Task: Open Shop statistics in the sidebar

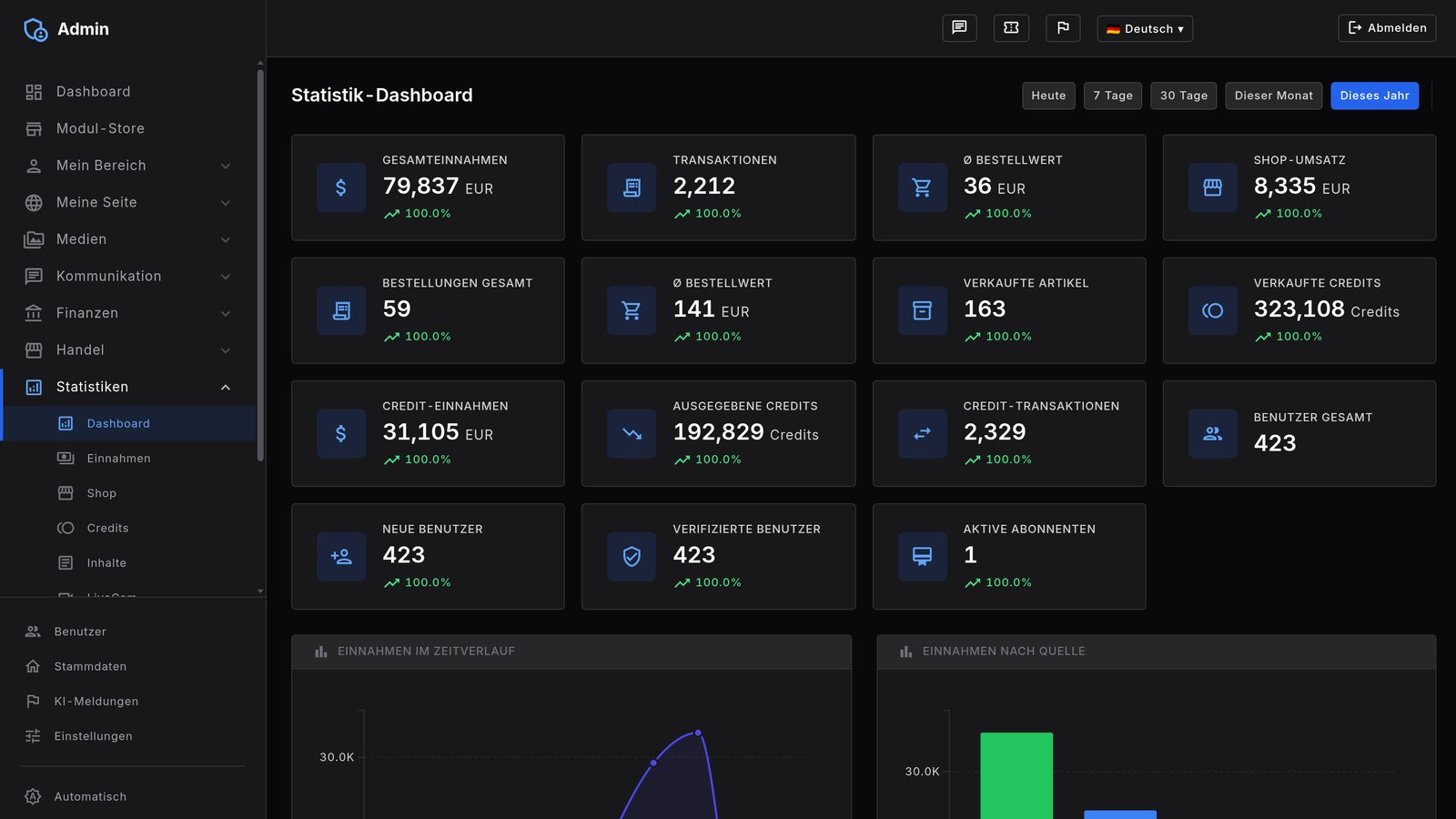Action: (128, 493)
